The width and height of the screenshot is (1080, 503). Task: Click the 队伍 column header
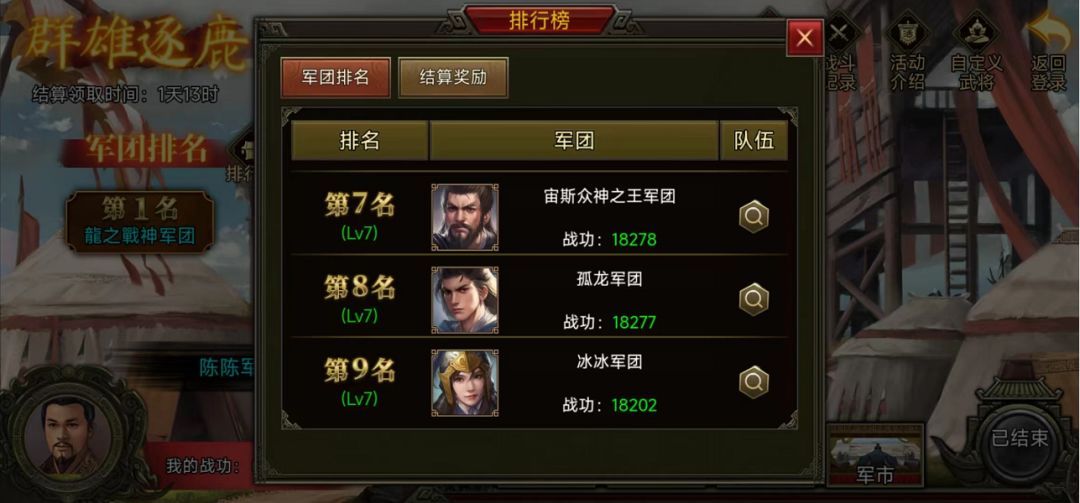point(754,141)
